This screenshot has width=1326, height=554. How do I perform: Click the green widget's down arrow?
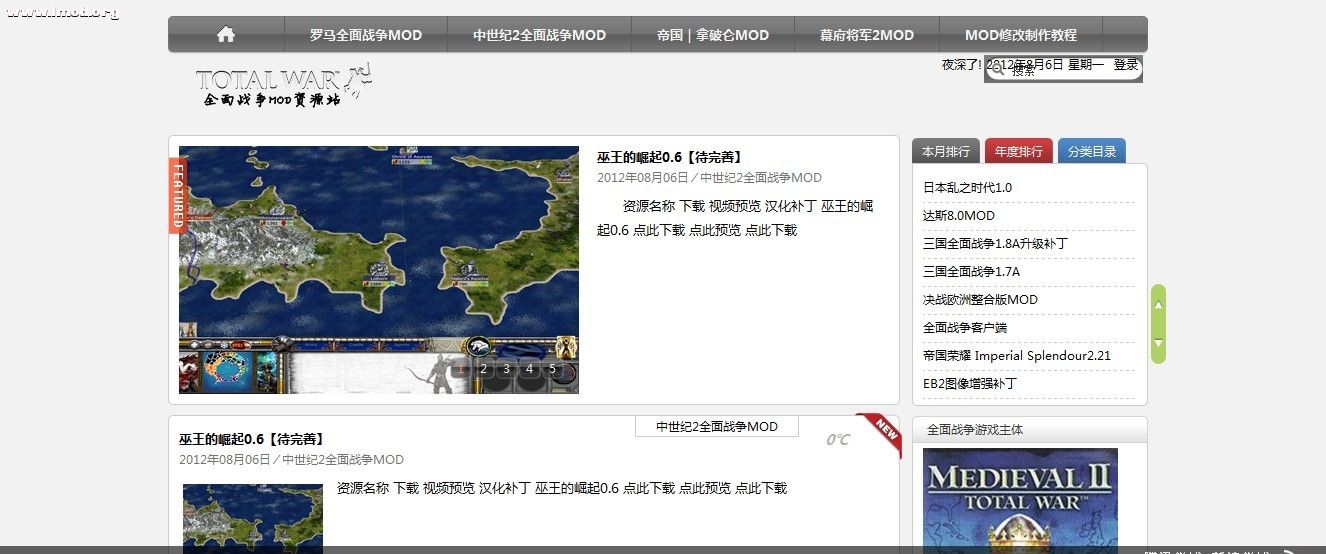[x=1158, y=344]
